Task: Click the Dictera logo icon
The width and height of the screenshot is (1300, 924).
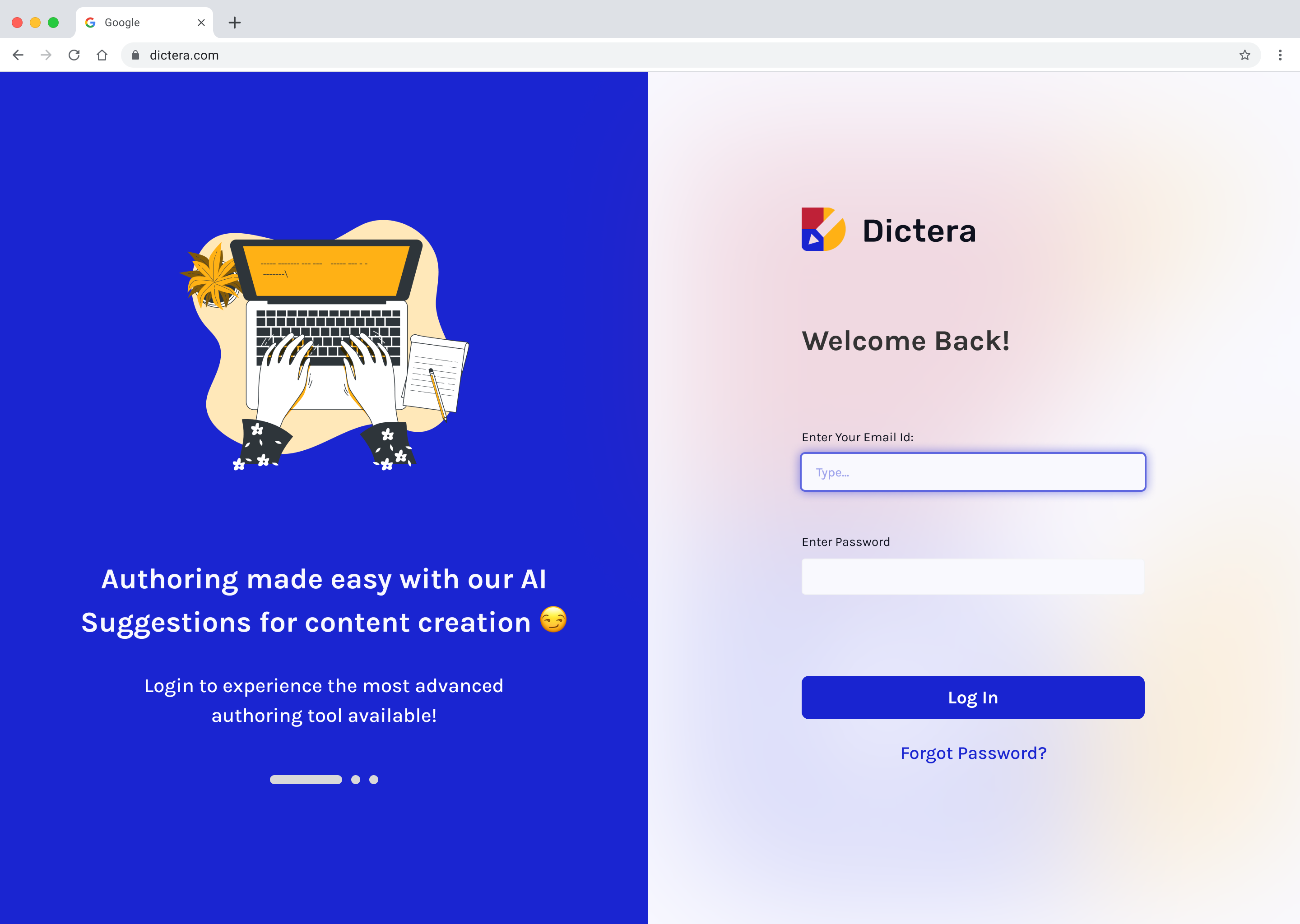Action: tap(824, 229)
